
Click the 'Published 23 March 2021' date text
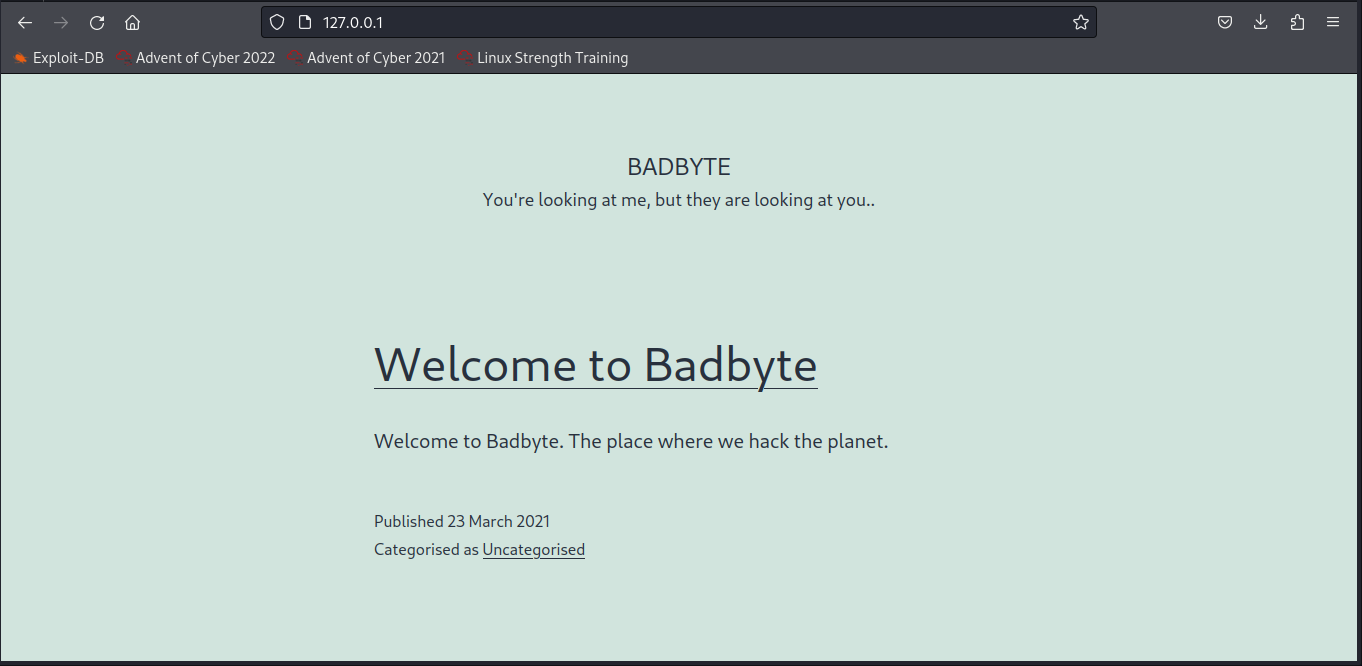[462, 521]
